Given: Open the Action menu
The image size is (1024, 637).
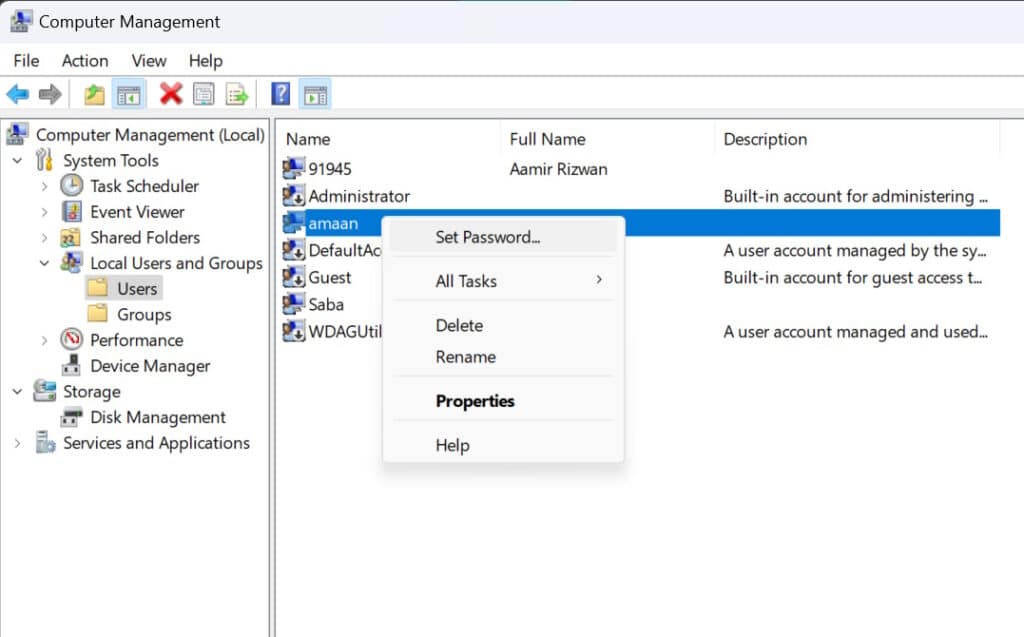Looking at the screenshot, I should 84,61.
